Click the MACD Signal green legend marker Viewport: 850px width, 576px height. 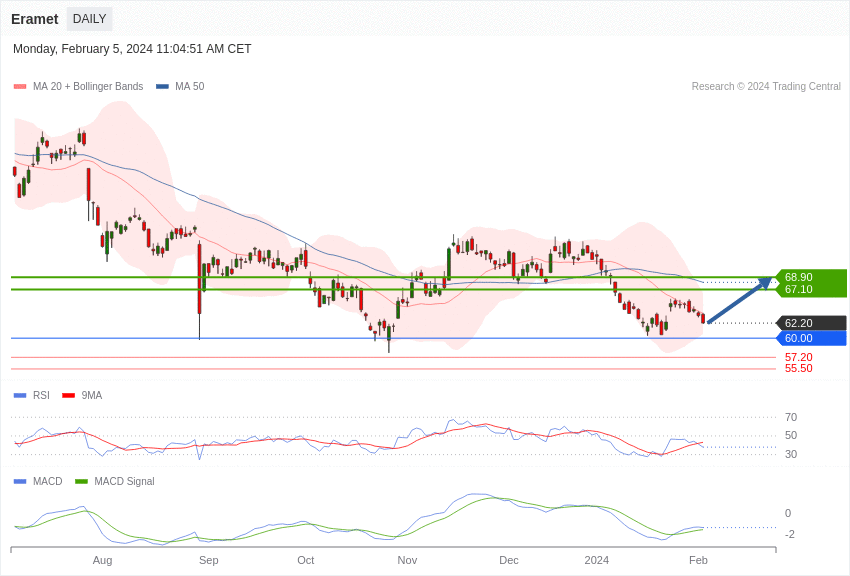[x=81, y=481]
